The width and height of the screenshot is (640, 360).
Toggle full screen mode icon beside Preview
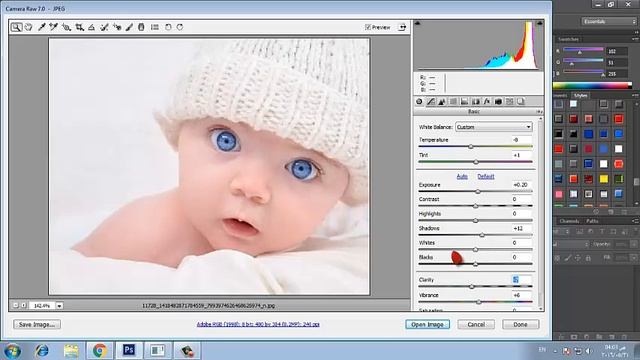[402, 27]
